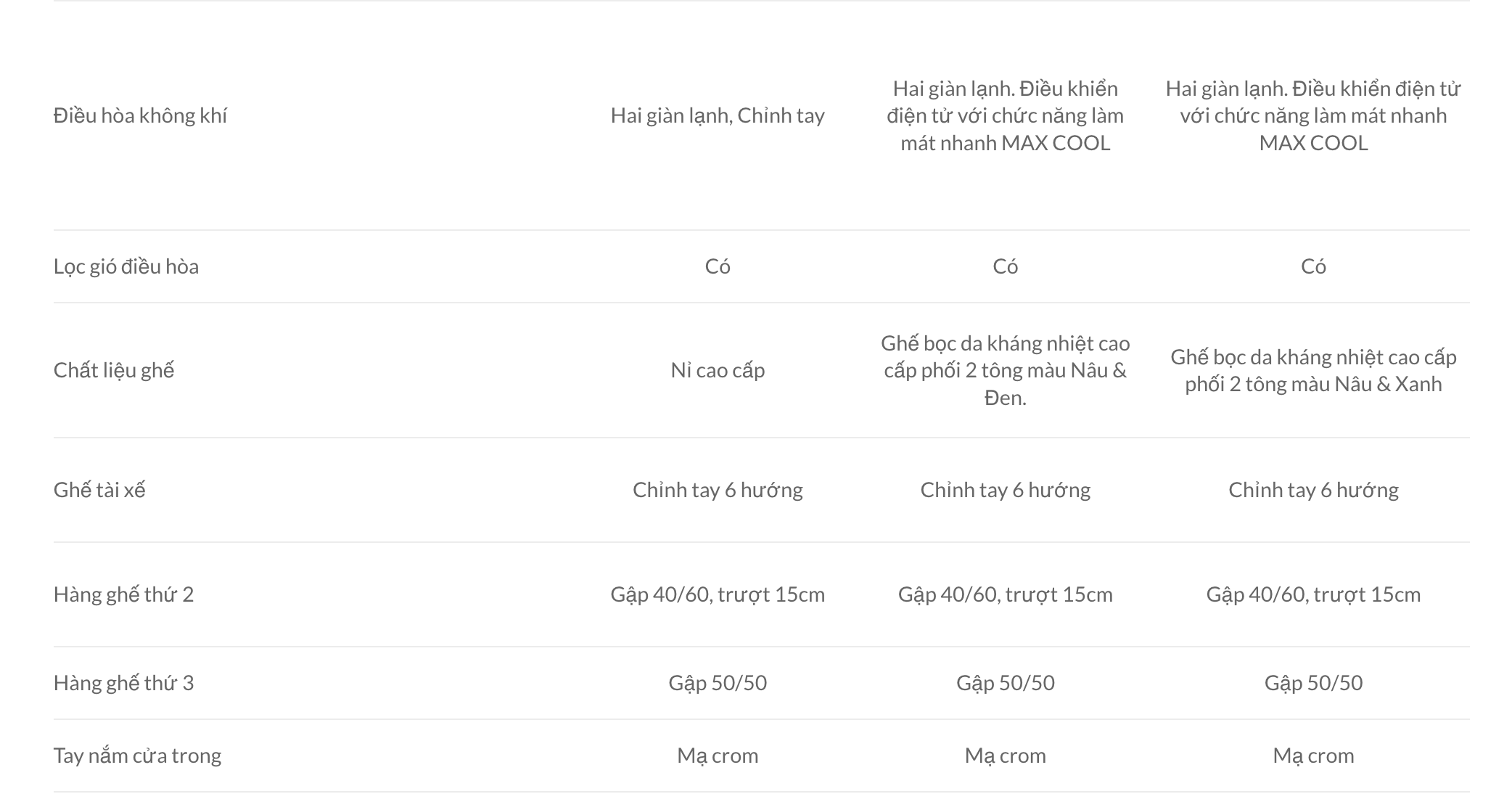Select the "Nâu & Xanh" leather seat cell
The width and height of the screenshot is (1512, 794).
[1312, 370]
